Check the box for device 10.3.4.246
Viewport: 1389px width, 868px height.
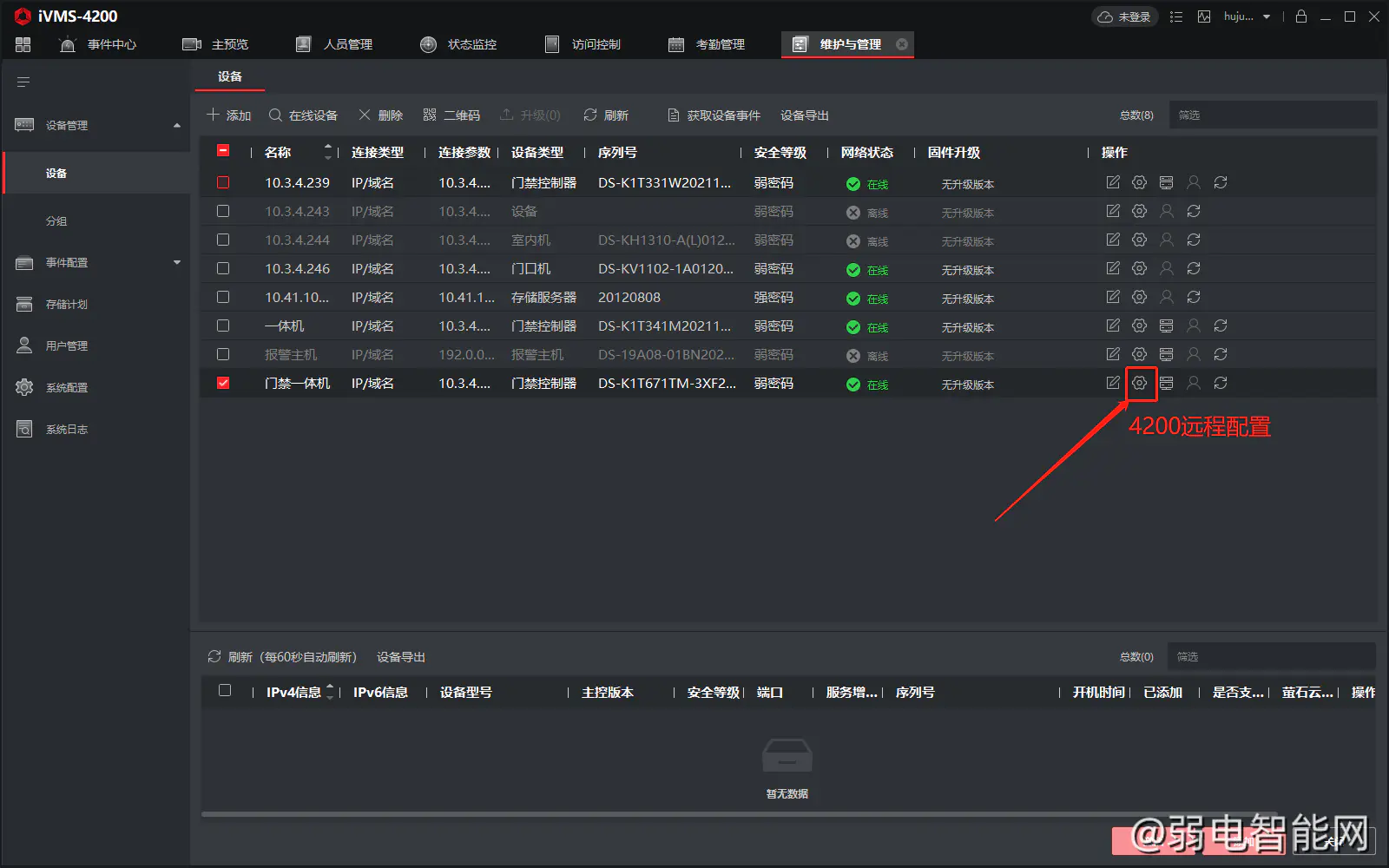[x=223, y=268]
